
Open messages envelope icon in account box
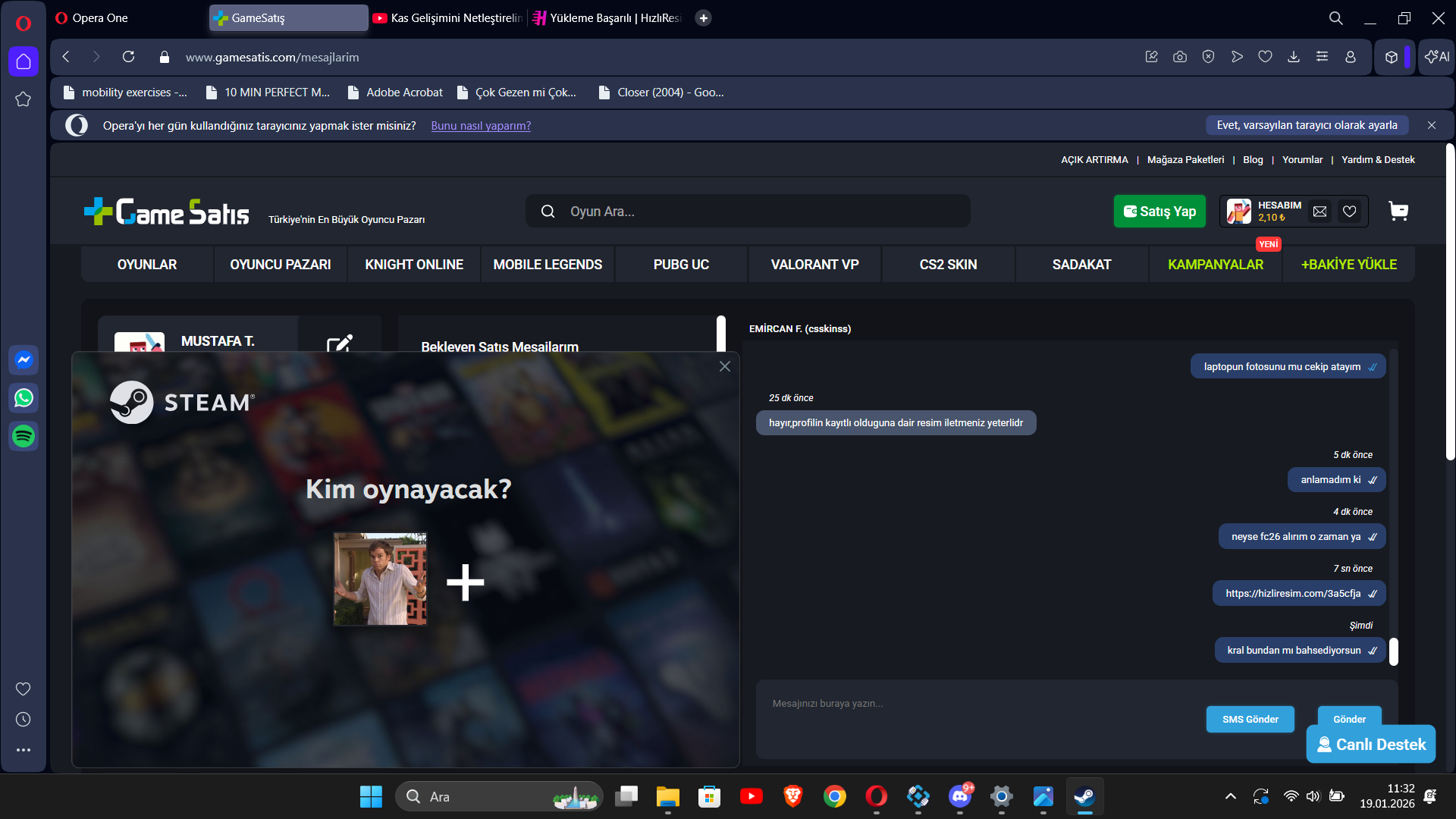pos(1320,212)
